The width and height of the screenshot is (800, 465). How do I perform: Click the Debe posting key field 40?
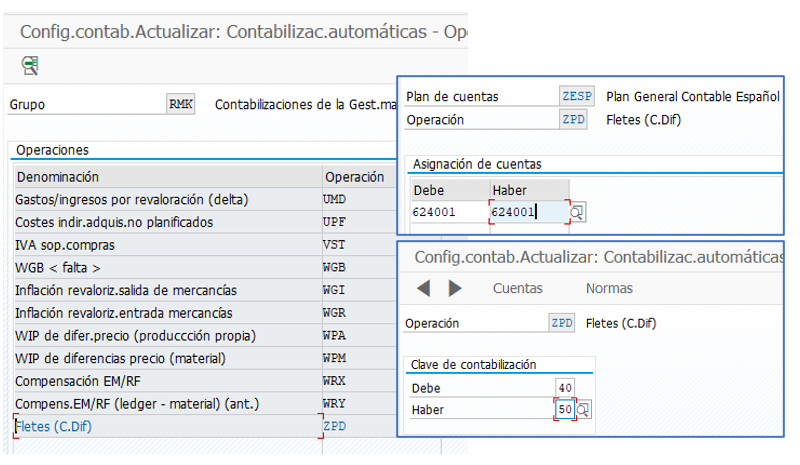coord(565,388)
